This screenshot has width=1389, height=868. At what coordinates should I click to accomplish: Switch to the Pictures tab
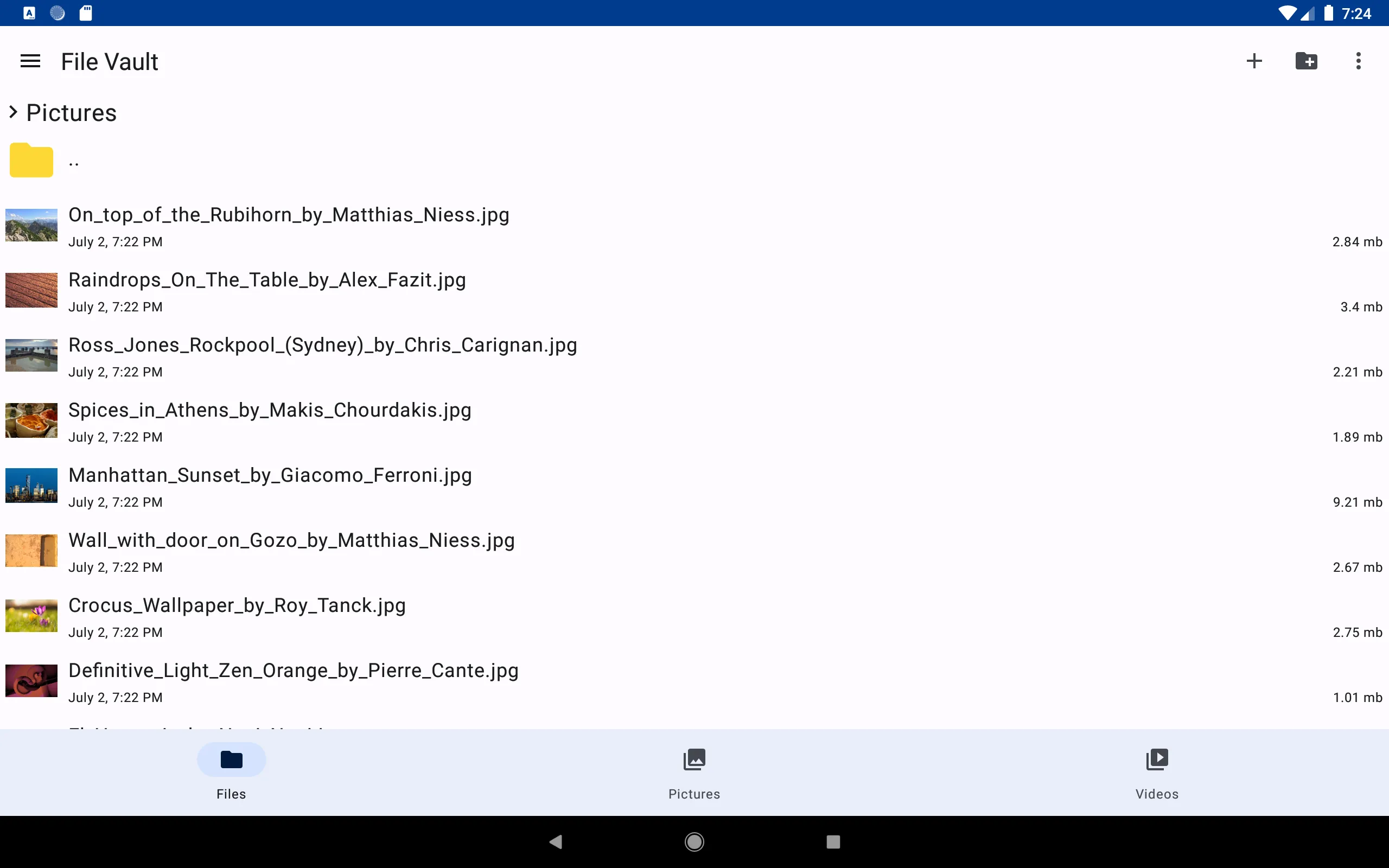click(694, 772)
